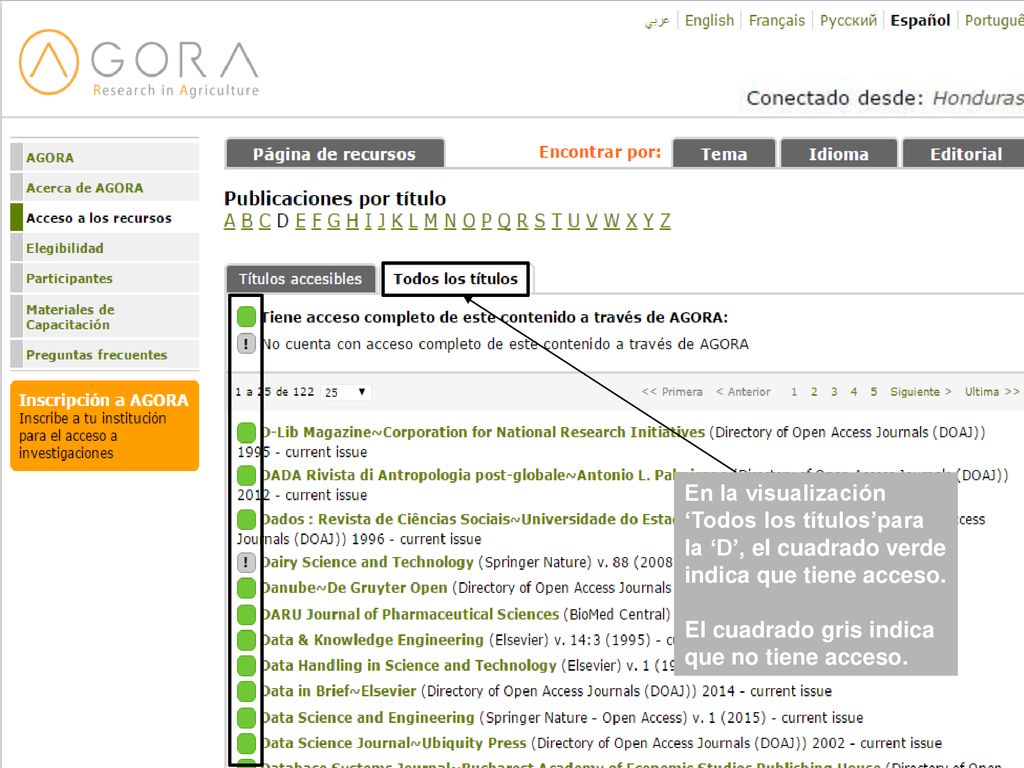Switch to Títulos accesibles tab
This screenshot has width=1024, height=768.
tap(300, 279)
